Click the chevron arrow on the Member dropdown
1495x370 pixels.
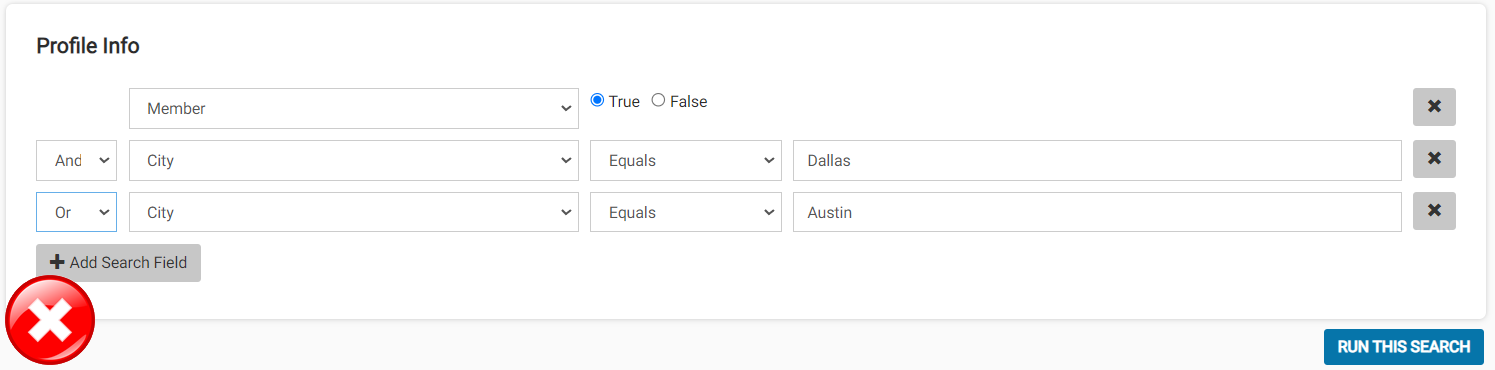tap(566, 109)
